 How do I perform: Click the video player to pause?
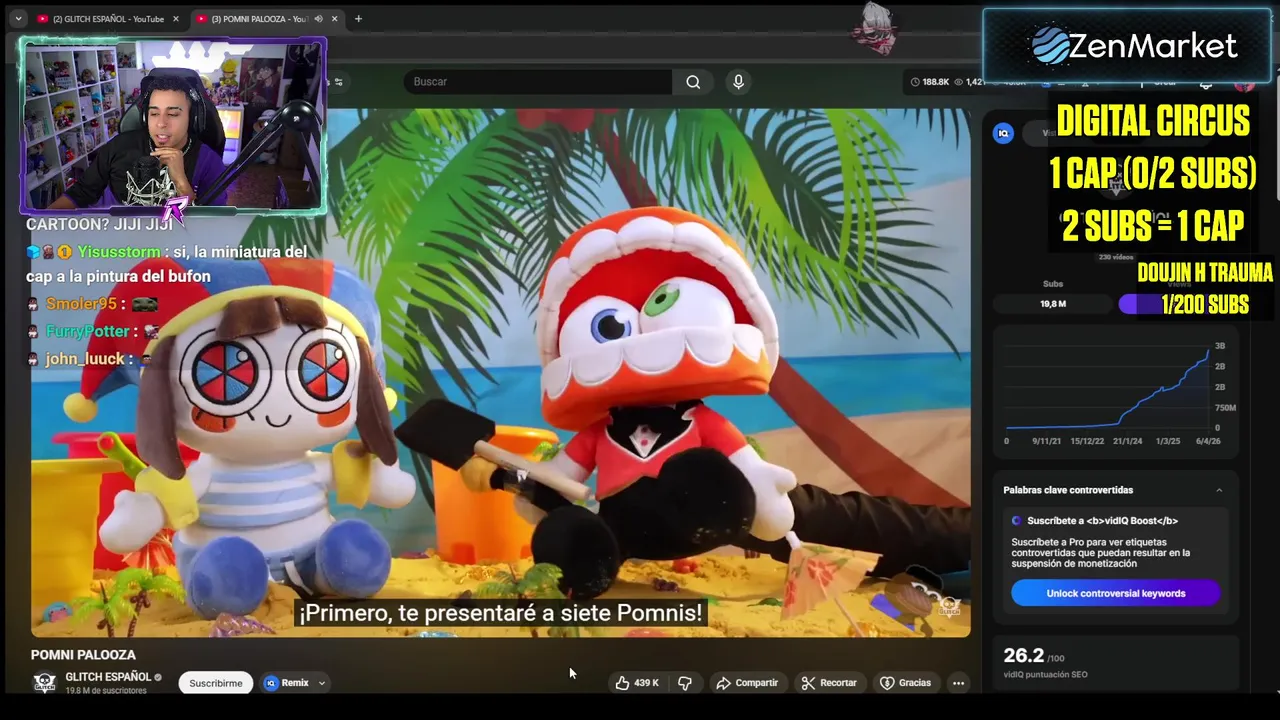coord(500,372)
